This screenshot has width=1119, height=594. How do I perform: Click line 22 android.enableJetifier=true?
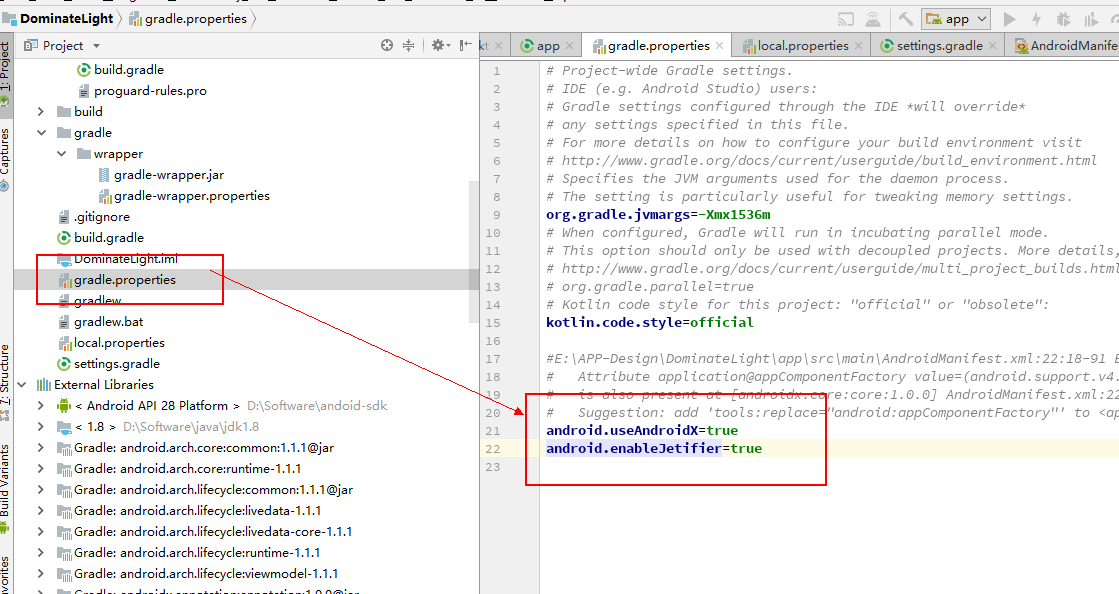pyautogui.click(x=654, y=448)
